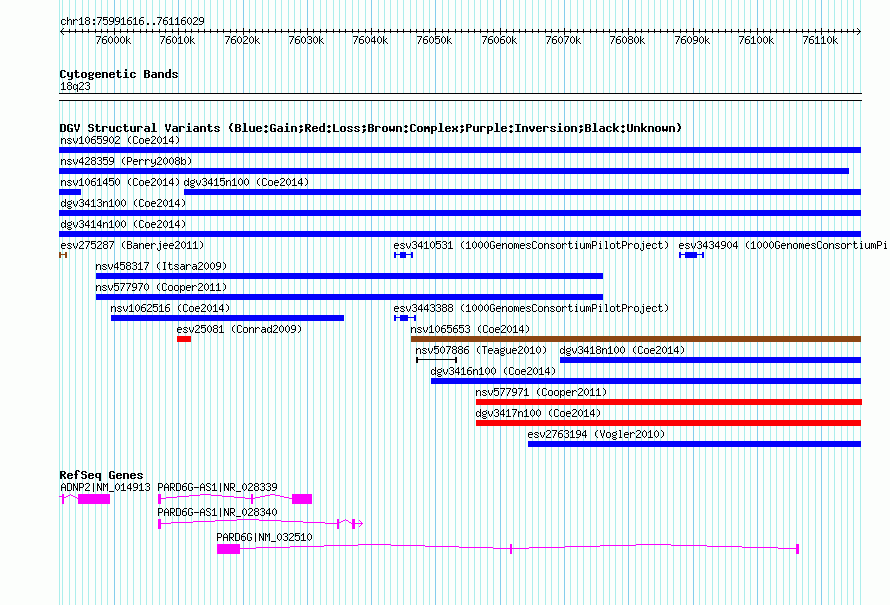
Task: Click the 18q23 band line
Action: (x=460, y=97)
